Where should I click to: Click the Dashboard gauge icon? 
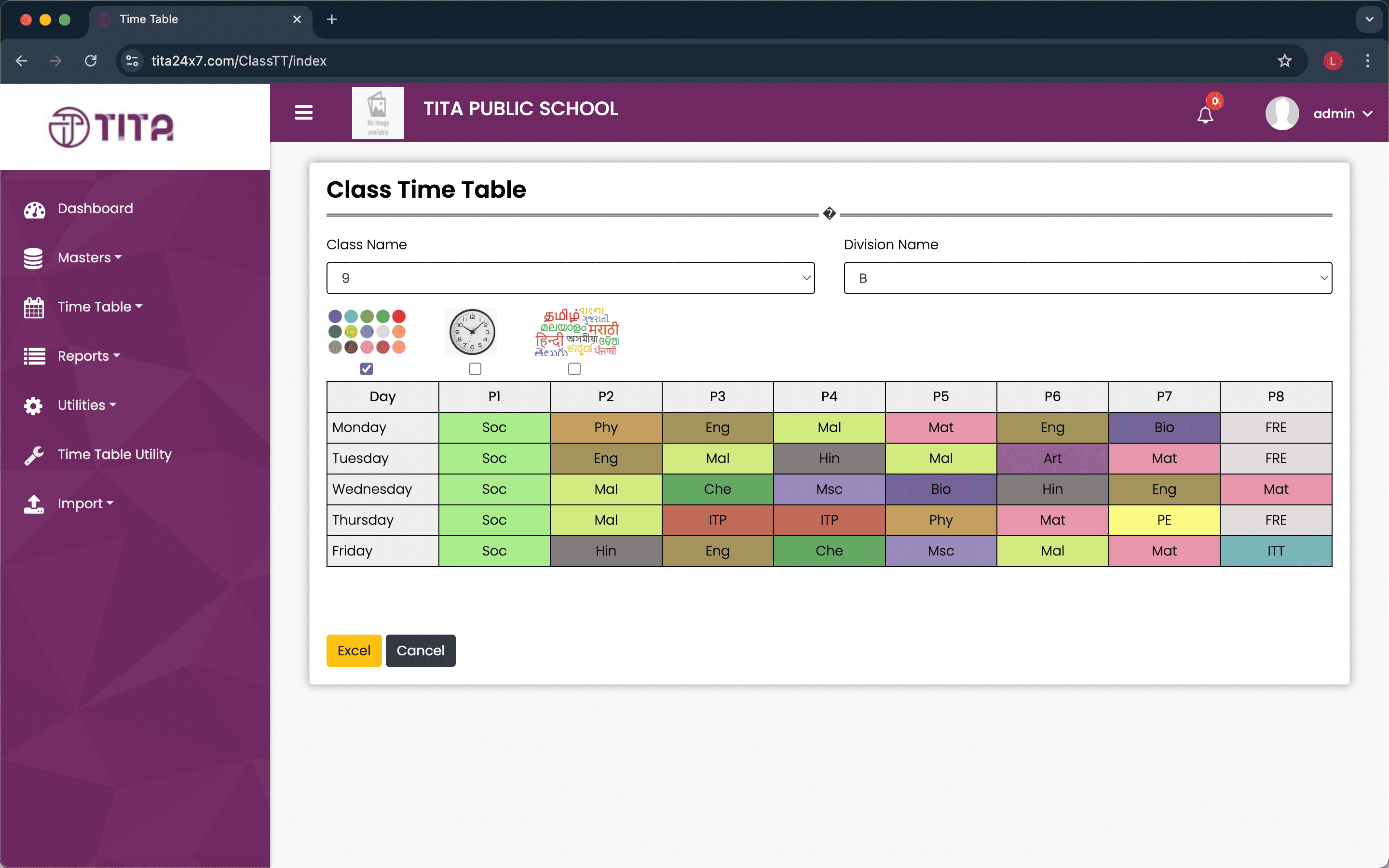pyautogui.click(x=34, y=210)
